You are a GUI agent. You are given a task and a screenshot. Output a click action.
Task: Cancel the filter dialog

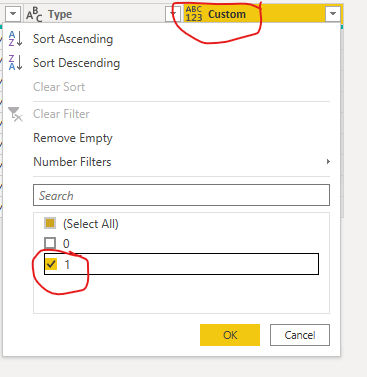300,335
